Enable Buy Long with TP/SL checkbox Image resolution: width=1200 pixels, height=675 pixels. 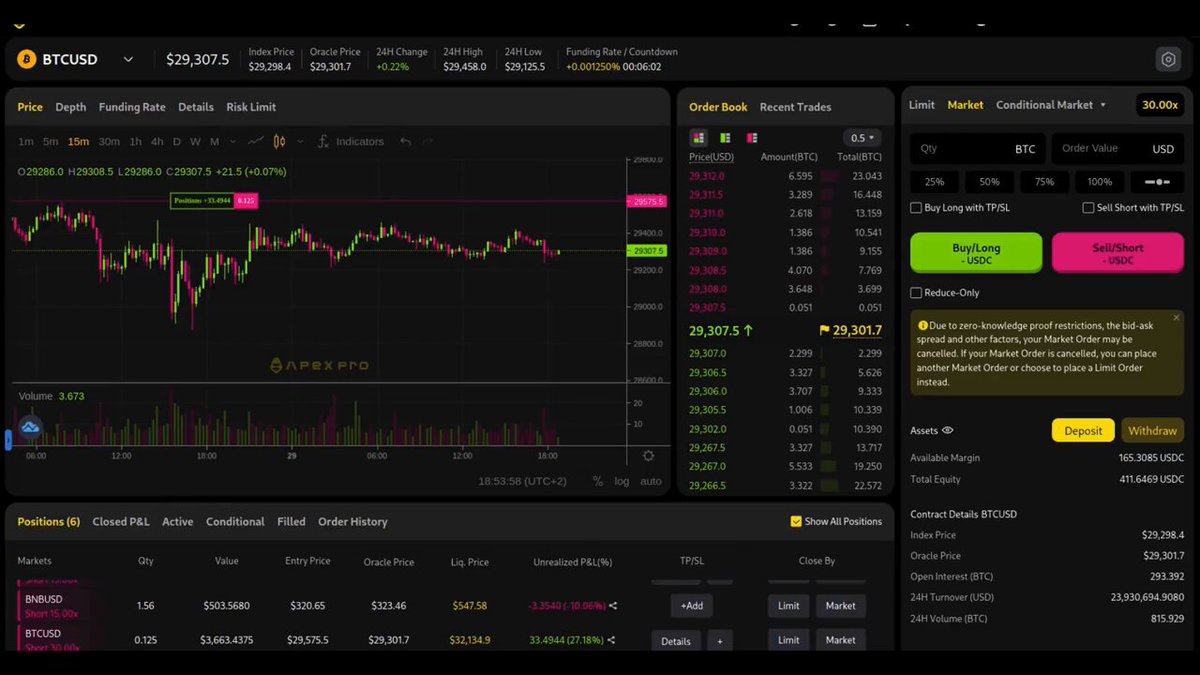pos(916,208)
